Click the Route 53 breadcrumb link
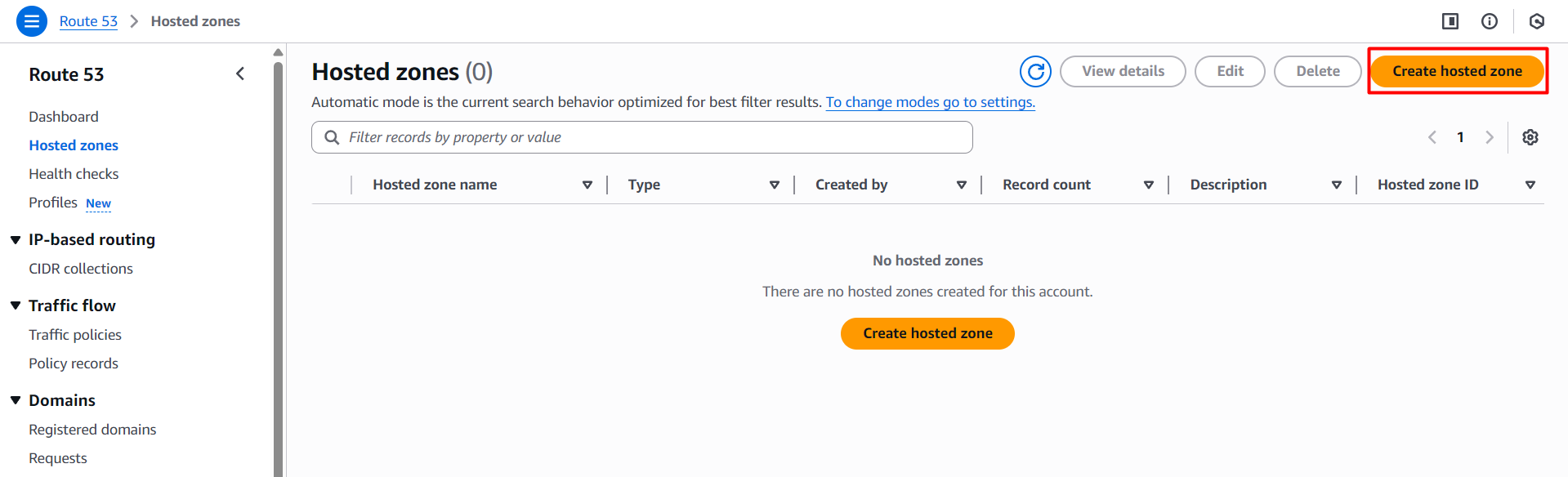The width and height of the screenshot is (1568, 477). coord(88,21)
